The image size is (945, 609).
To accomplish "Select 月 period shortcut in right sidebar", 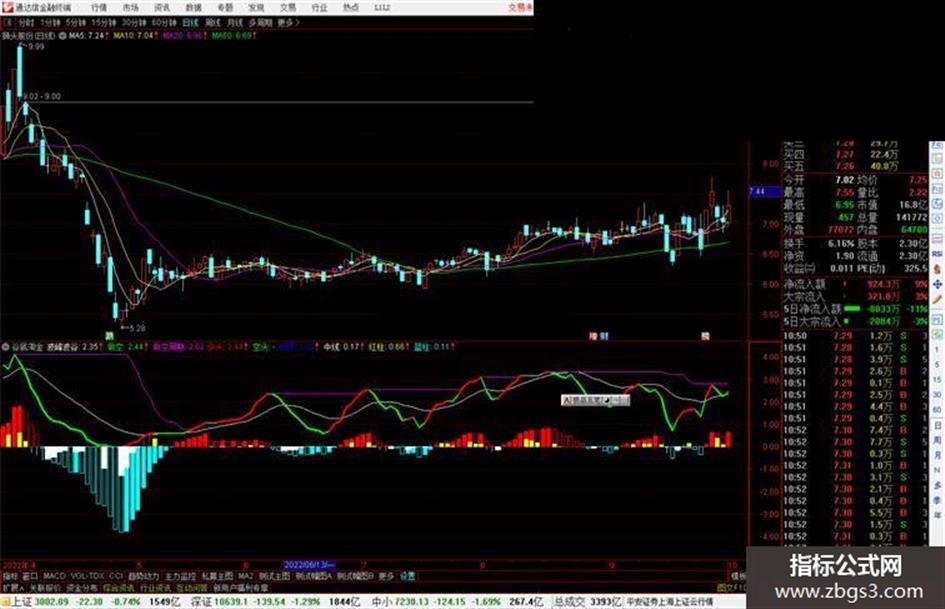I will coord(937,455).
